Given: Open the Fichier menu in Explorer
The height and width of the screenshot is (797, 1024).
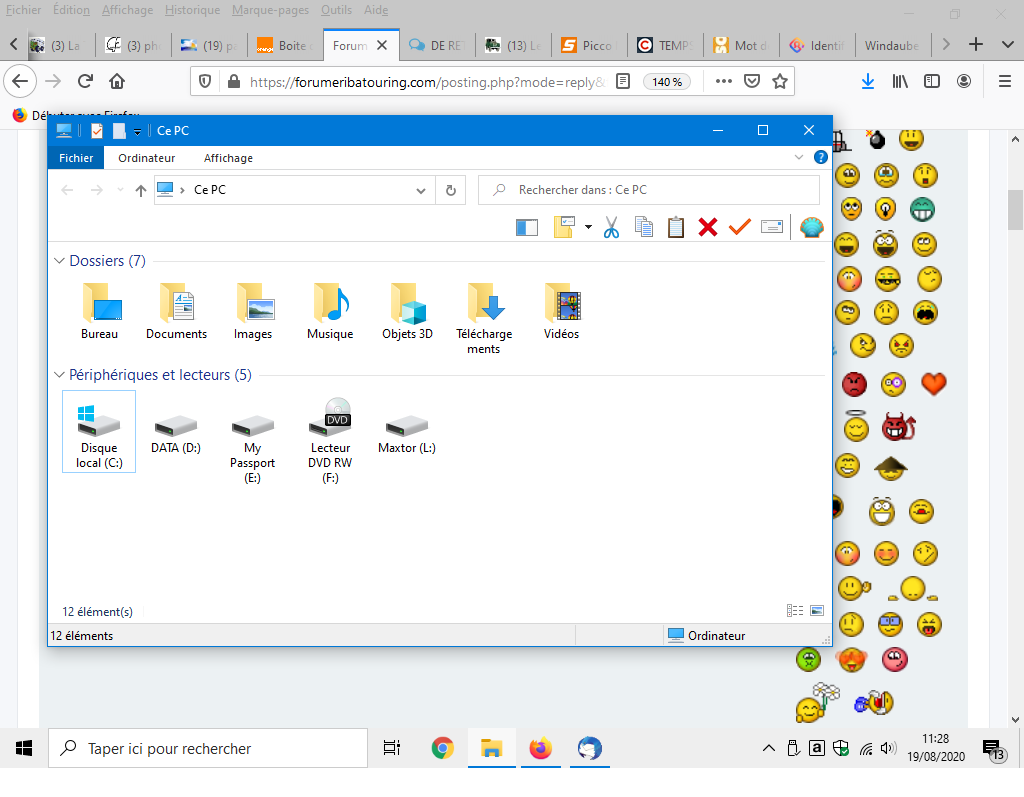Looking at the screenshot, I should pos(76,158).
